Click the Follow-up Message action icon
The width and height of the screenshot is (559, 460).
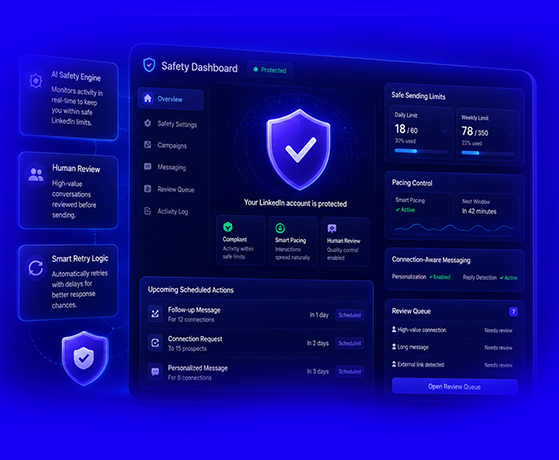pyautogui.click(x=155, y=314)
